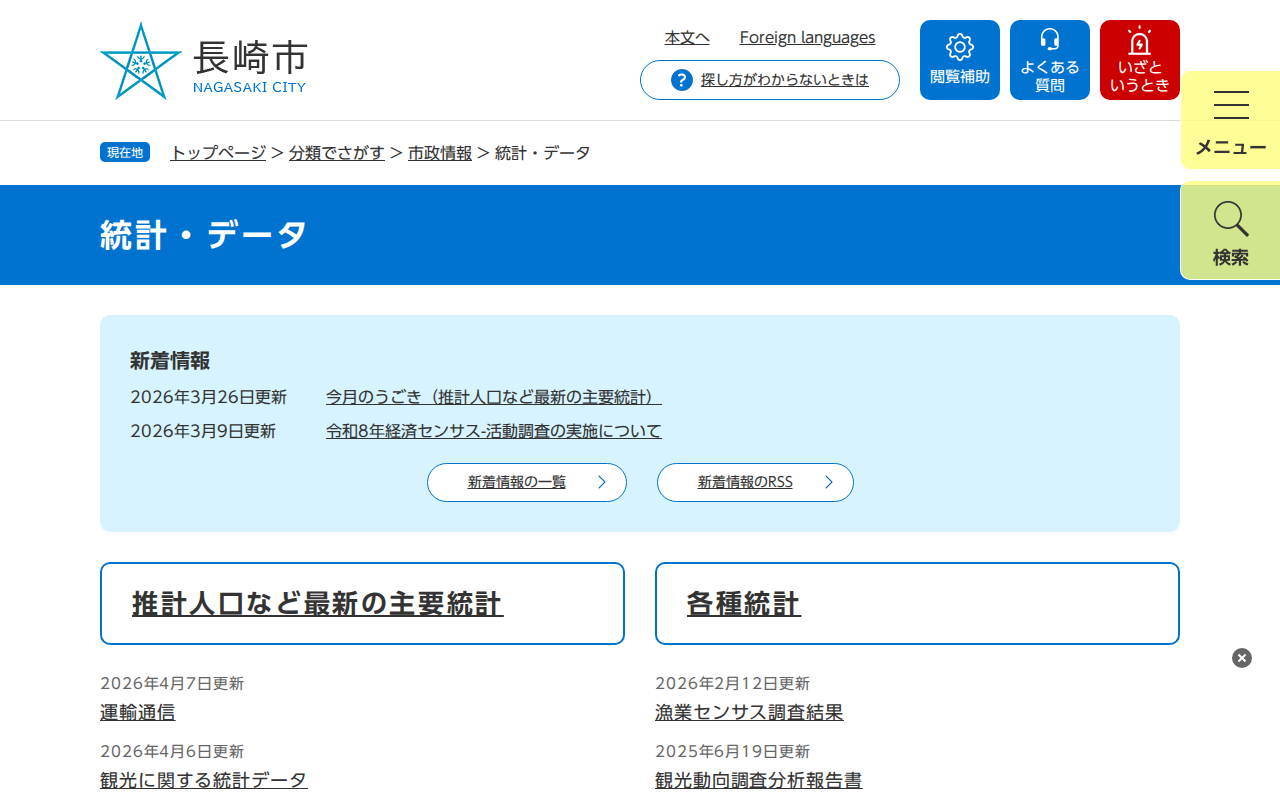1280x800 pixels.
Task: Expand the 新着情報の一覧 chevron arrow
Action: point(601,482)
